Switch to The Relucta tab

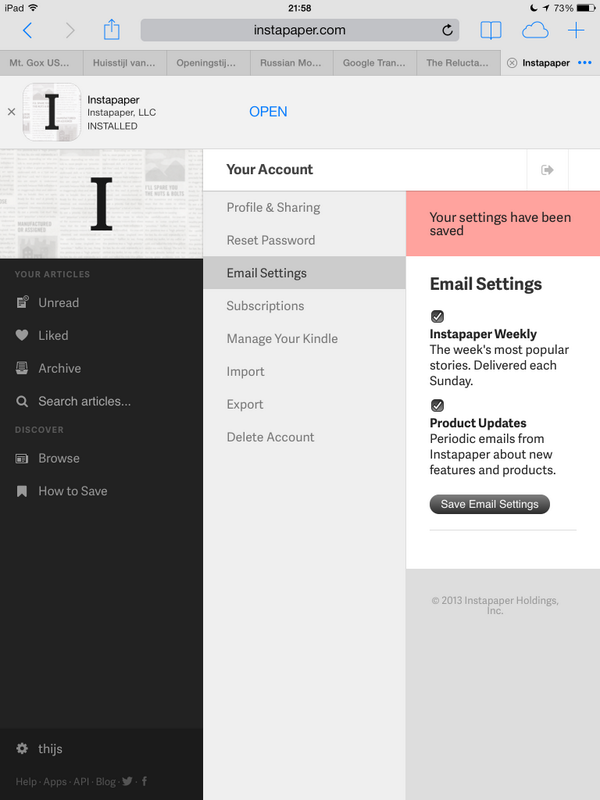tap(458, 63)
